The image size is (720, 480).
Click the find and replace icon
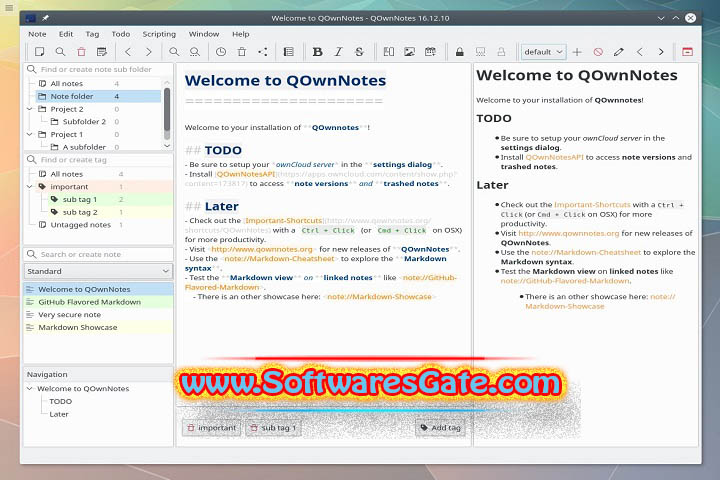pos(195,52)
